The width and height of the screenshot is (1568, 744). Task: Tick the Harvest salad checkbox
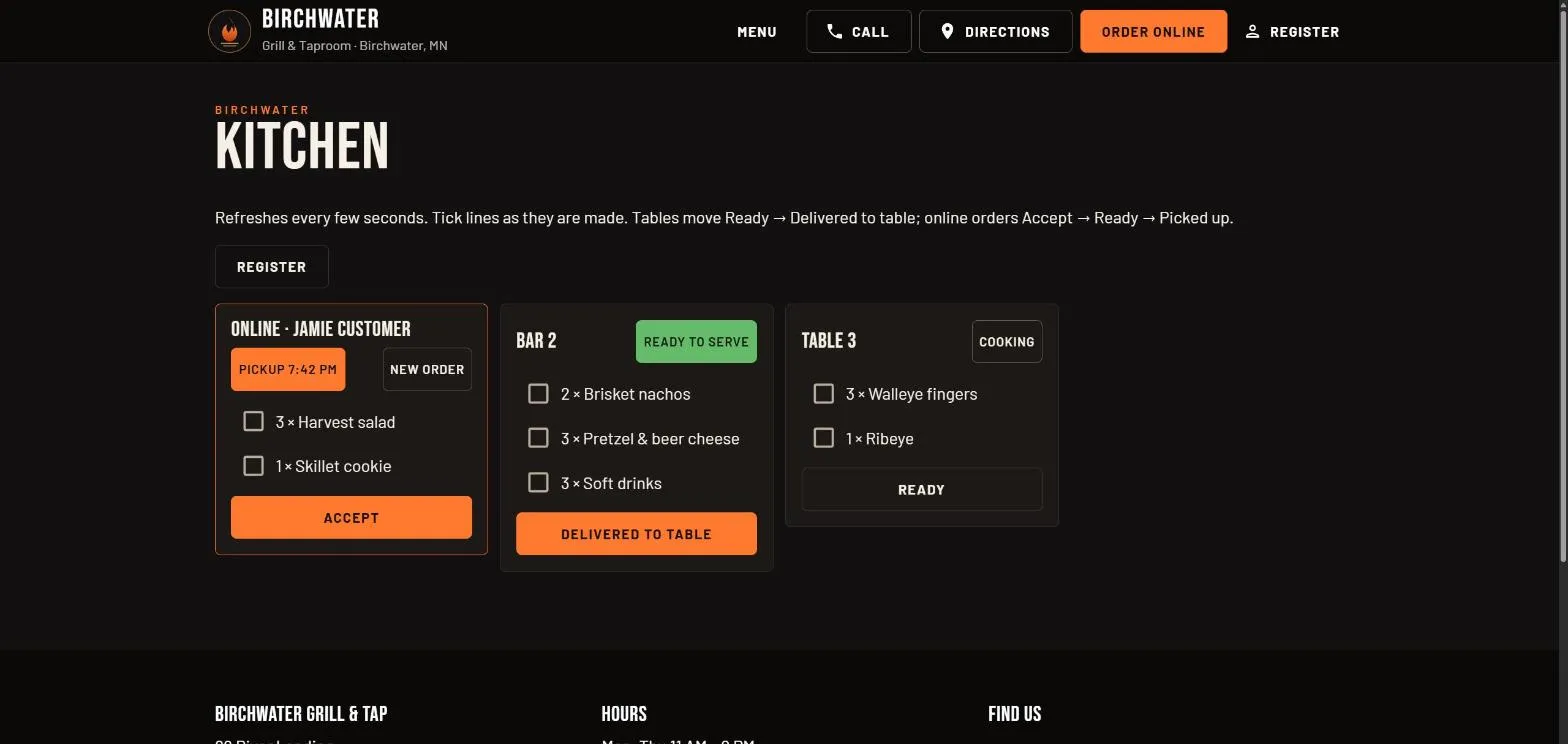(x=253, y=421)
